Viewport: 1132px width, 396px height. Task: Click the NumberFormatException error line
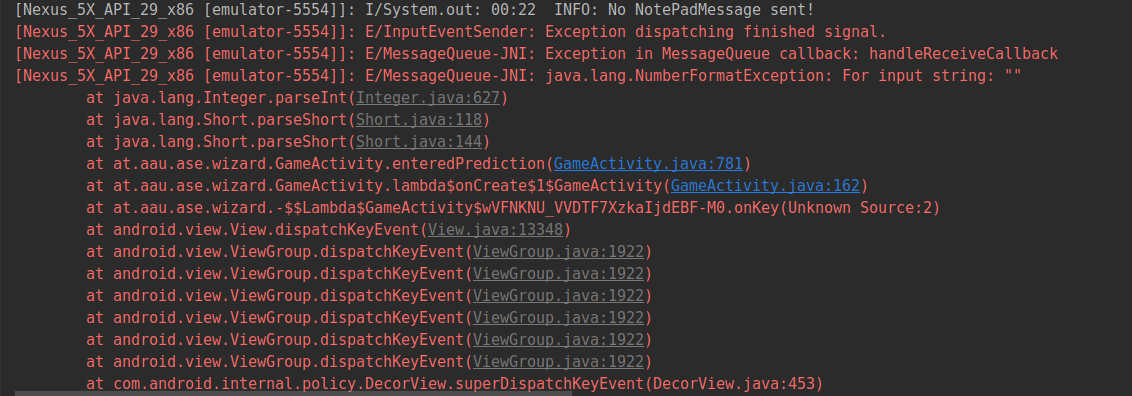point(517,76)
